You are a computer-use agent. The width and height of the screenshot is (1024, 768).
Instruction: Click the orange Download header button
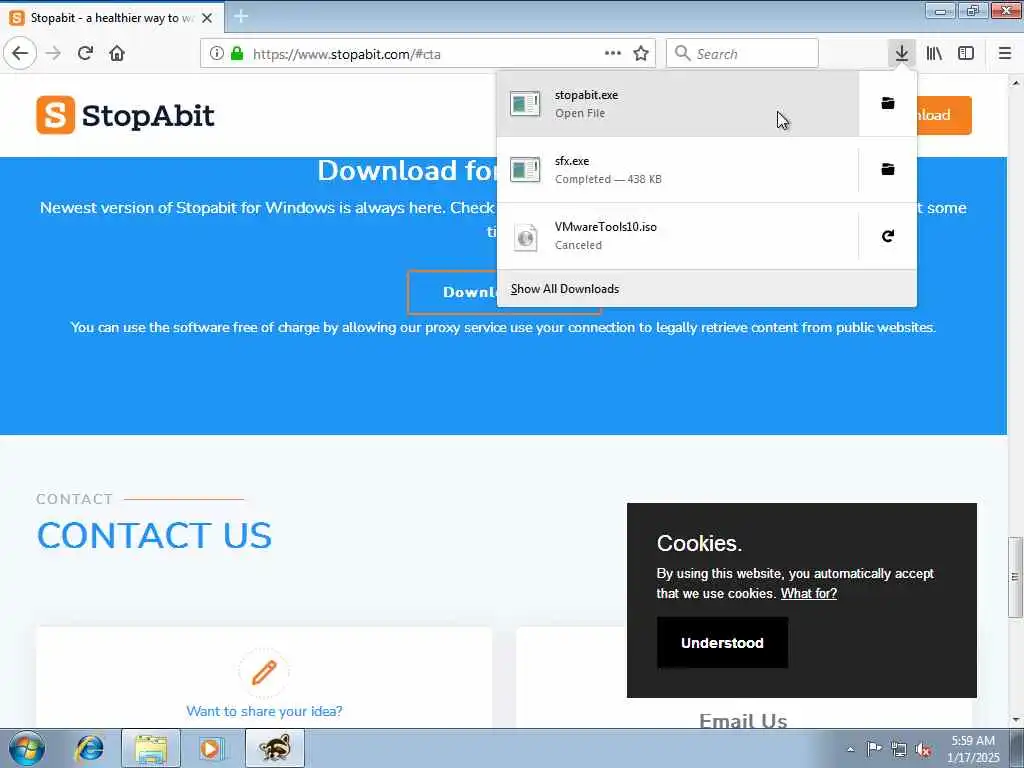click(944, 115)
